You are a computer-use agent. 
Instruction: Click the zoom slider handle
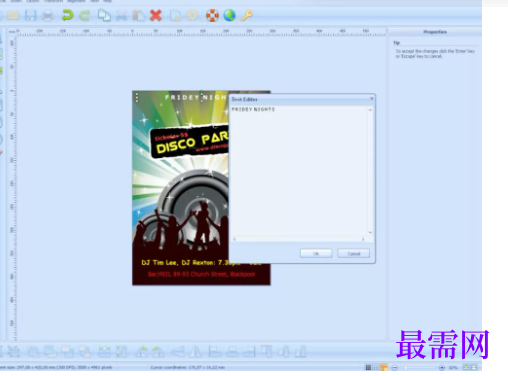click(406, 368)
